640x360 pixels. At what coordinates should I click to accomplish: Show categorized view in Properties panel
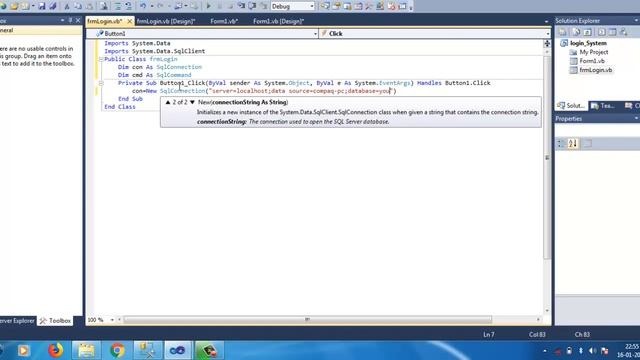point(561,143)
